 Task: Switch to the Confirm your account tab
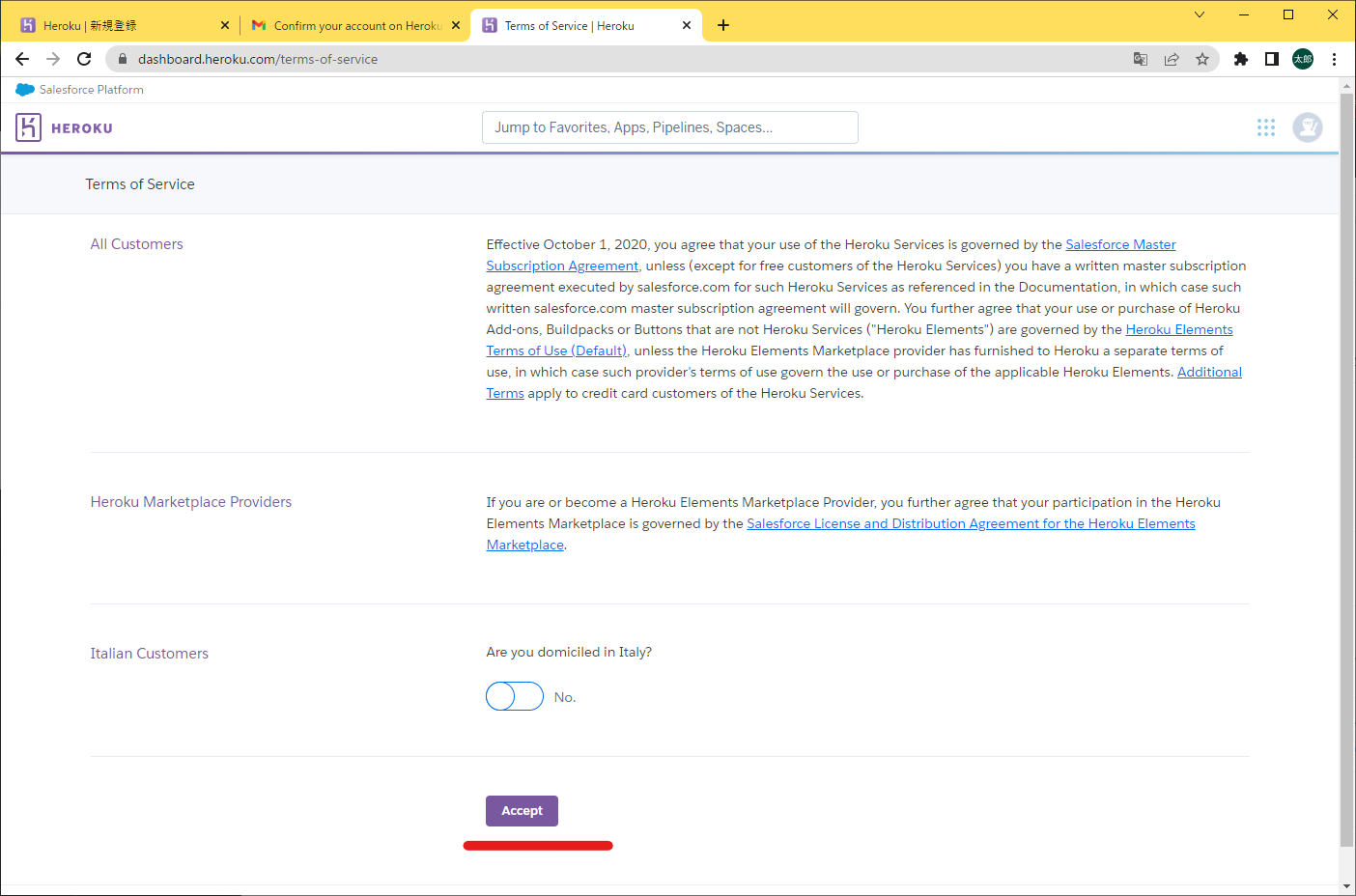354,25
